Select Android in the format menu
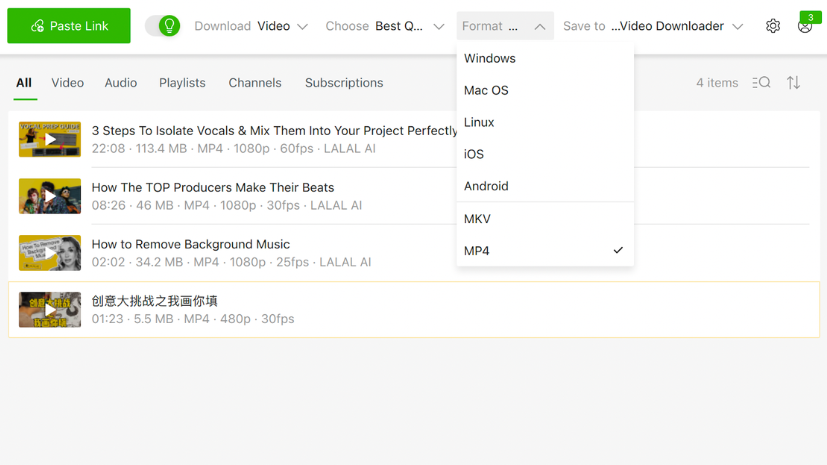 click(486, 186)
